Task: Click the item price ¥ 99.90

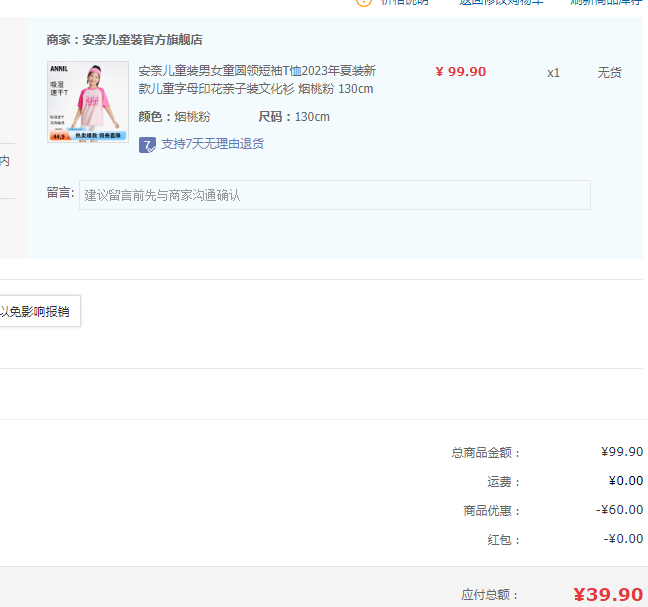Action: point(461,72)
